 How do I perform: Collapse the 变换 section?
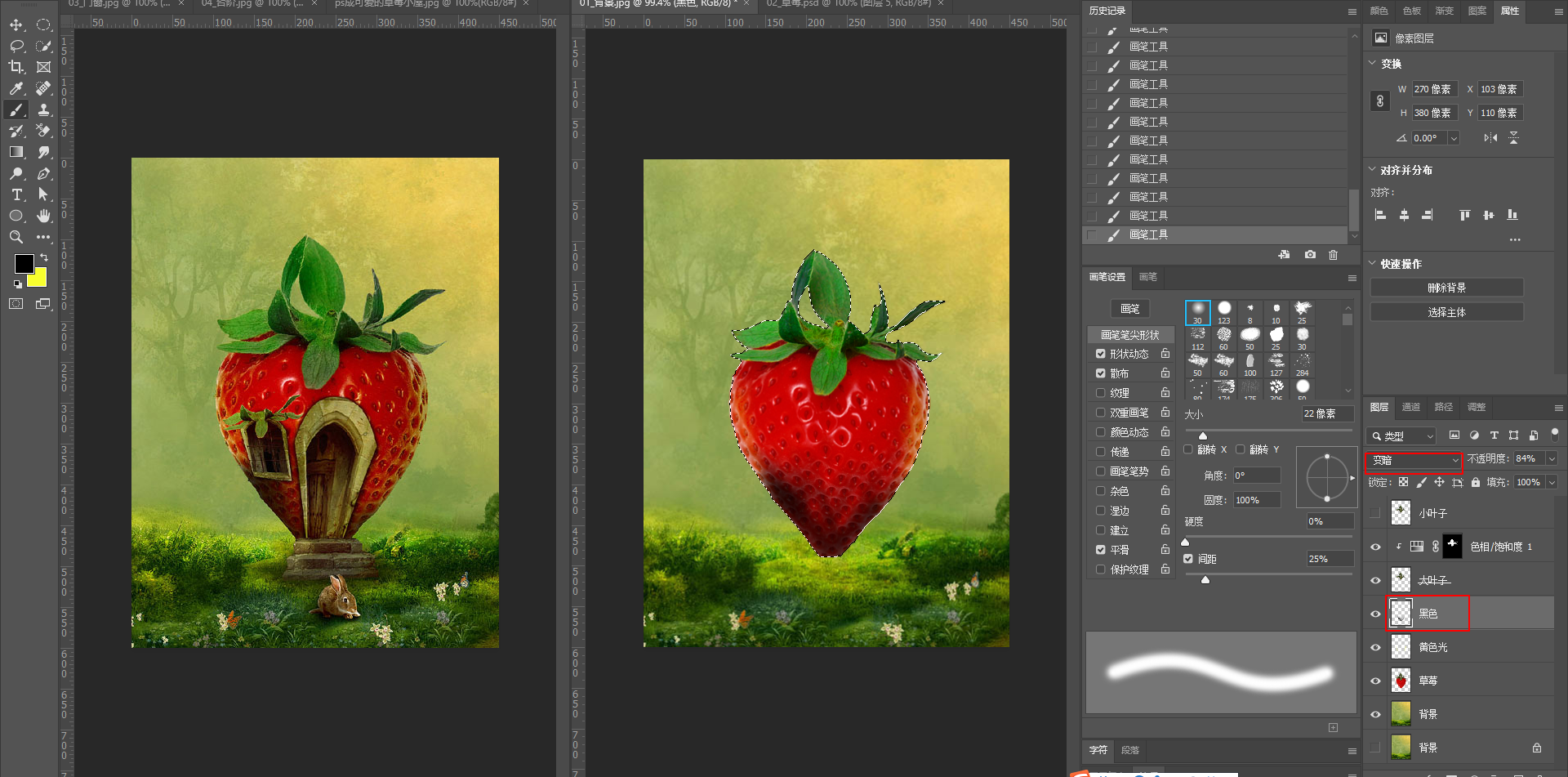coord(1372,63)
